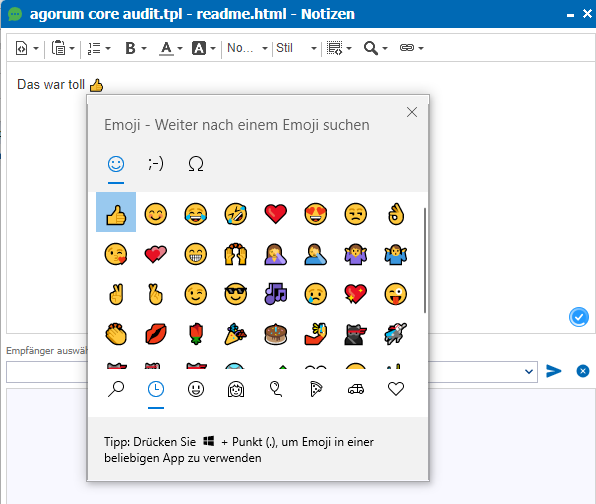This screenshot has height=504, width=596.
Task: Select the recently used clock category
Action: tap(156, 389)
